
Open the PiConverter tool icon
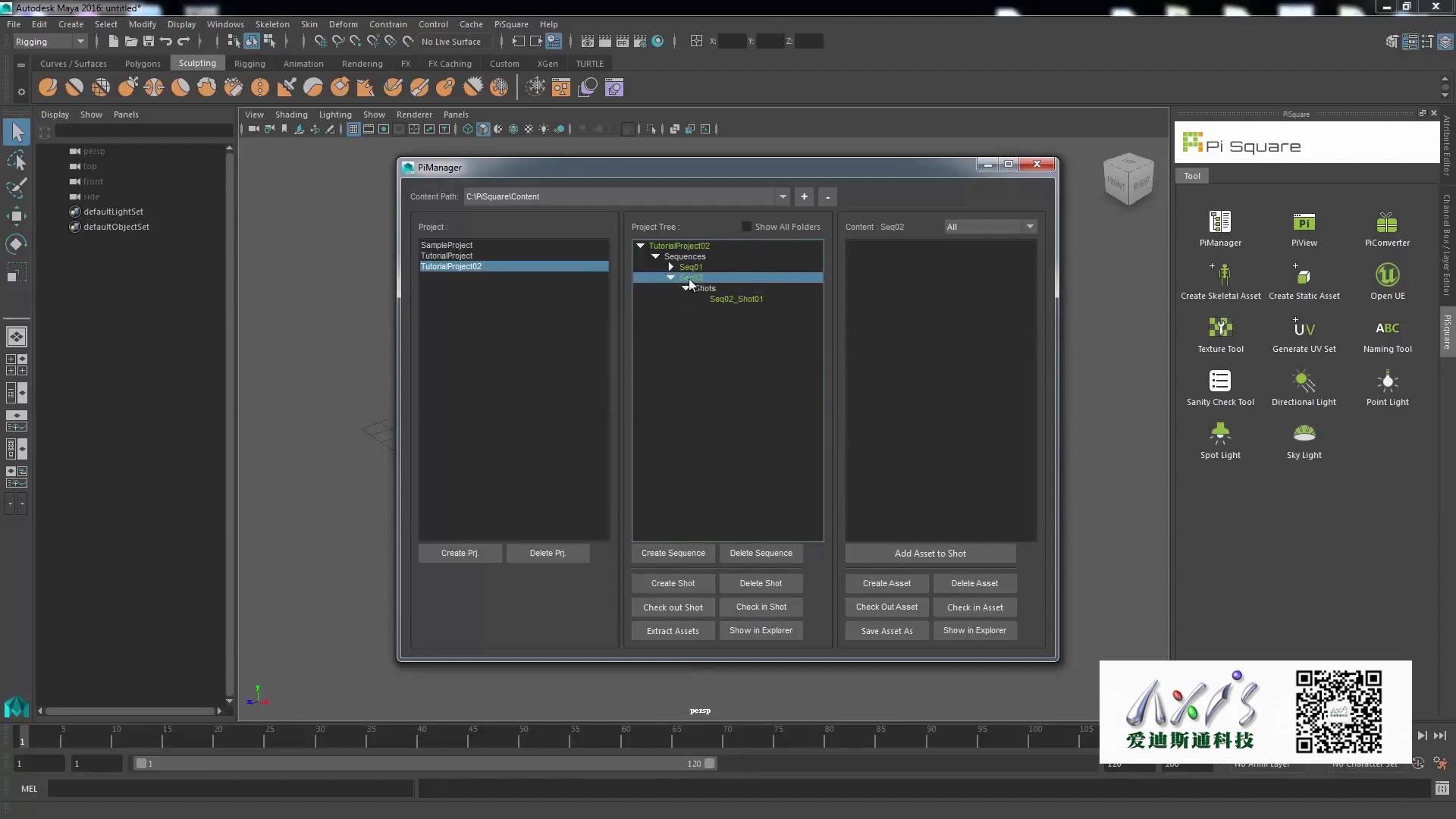tap(1387, 223)
